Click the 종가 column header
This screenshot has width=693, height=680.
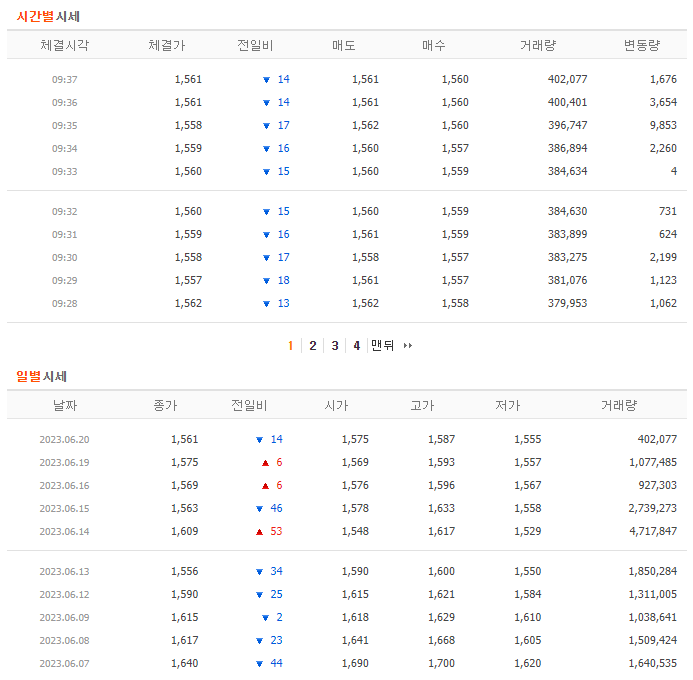coord(165,405)
